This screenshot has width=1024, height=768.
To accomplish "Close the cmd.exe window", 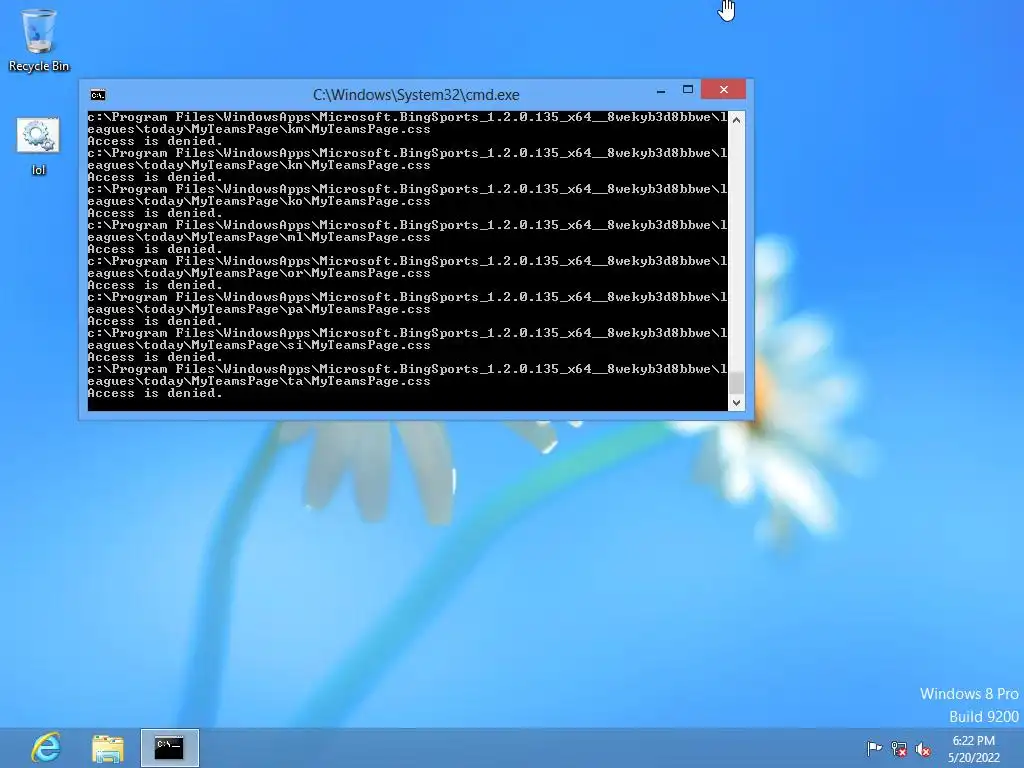I will tap(724, 89).
